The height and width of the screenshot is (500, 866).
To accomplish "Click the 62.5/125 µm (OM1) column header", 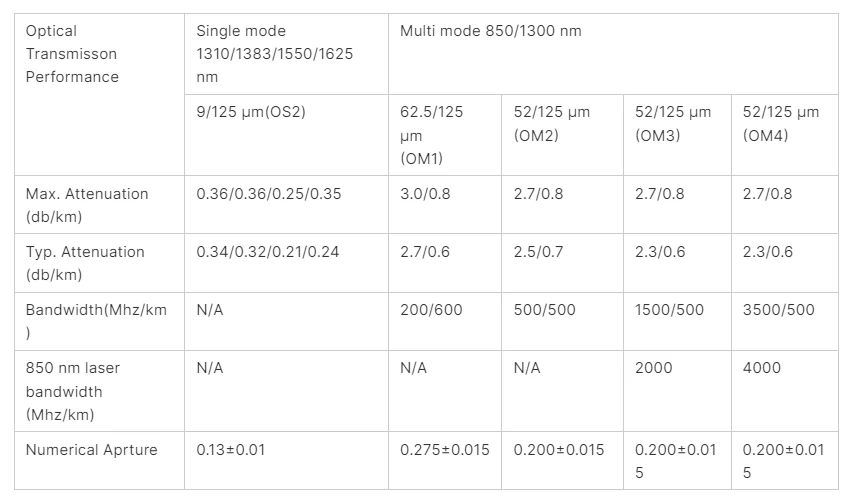I will click(445, 135).
